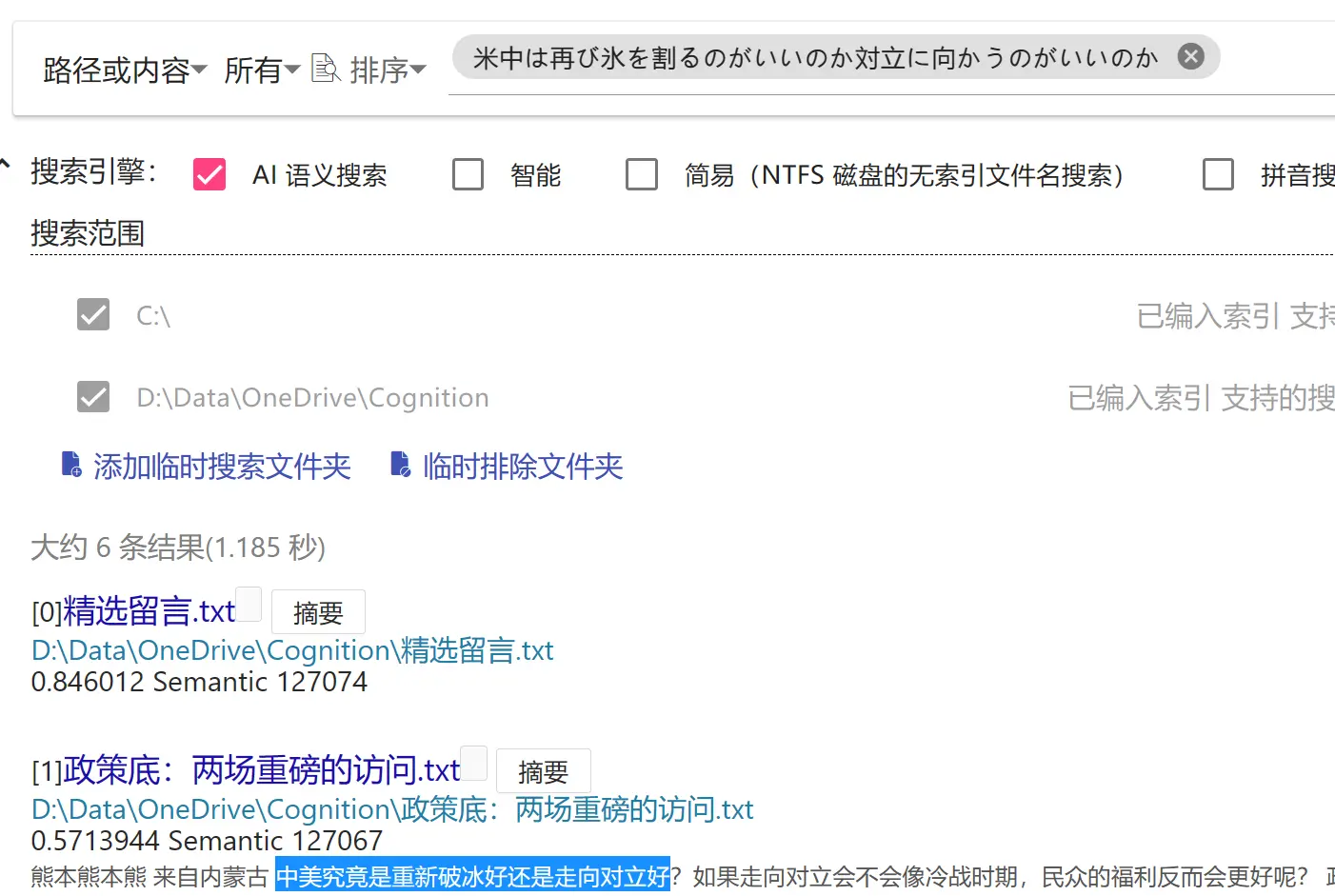Enable the 智能 search engine checkbox
Image resolution: width=1335 pixels, height=896 pixels.
click(468, 175)
